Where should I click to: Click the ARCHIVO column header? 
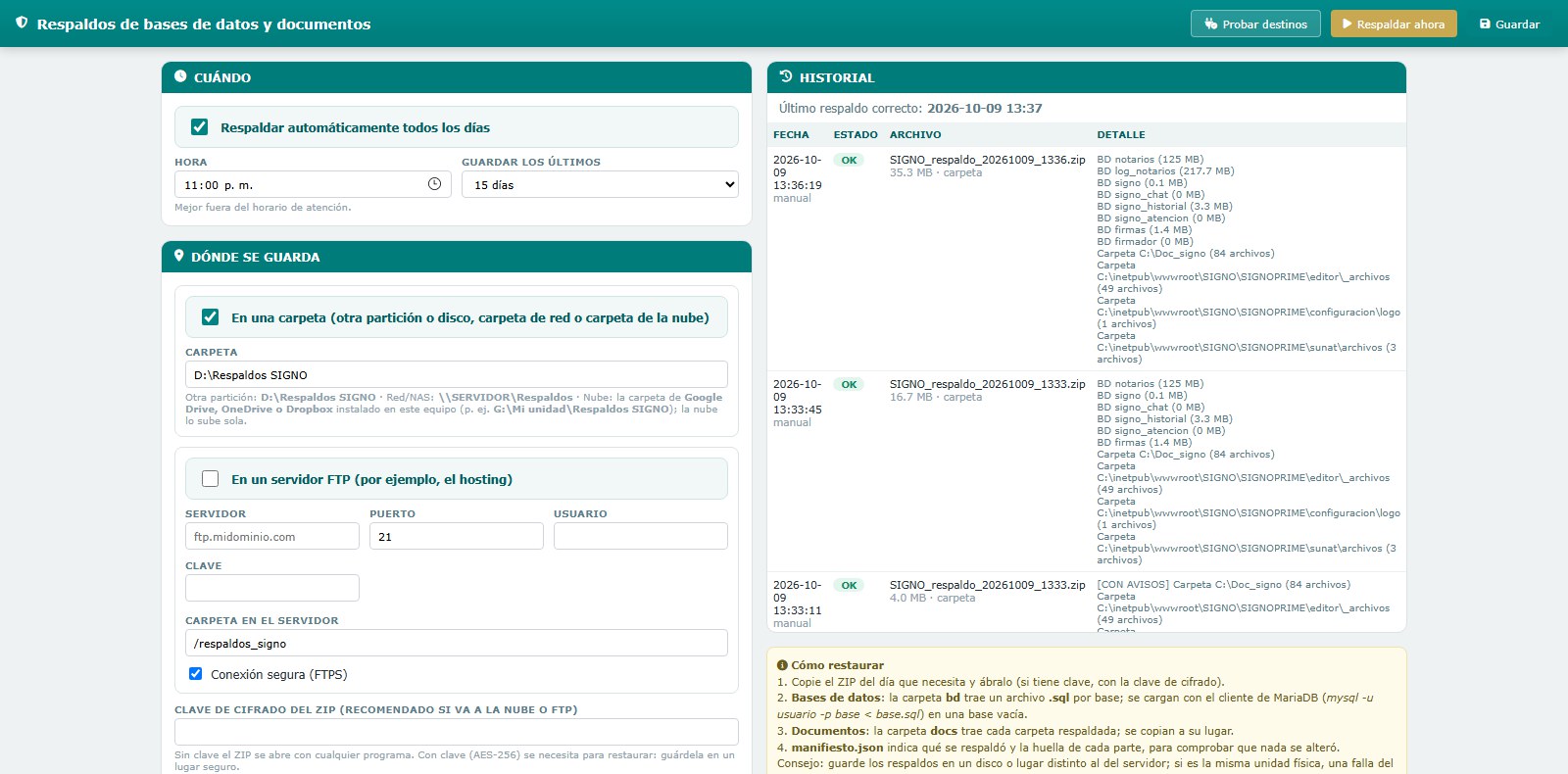tap(915, 135)
